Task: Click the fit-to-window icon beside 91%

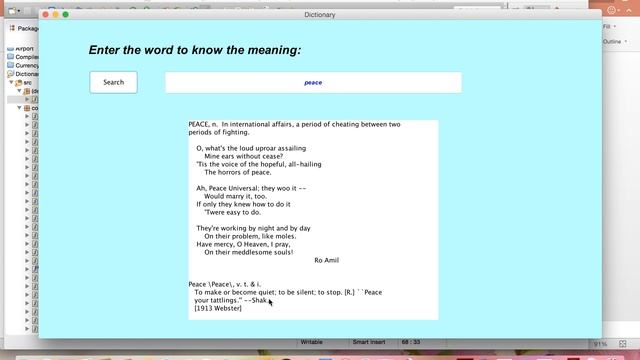Action: click(622, 344)
